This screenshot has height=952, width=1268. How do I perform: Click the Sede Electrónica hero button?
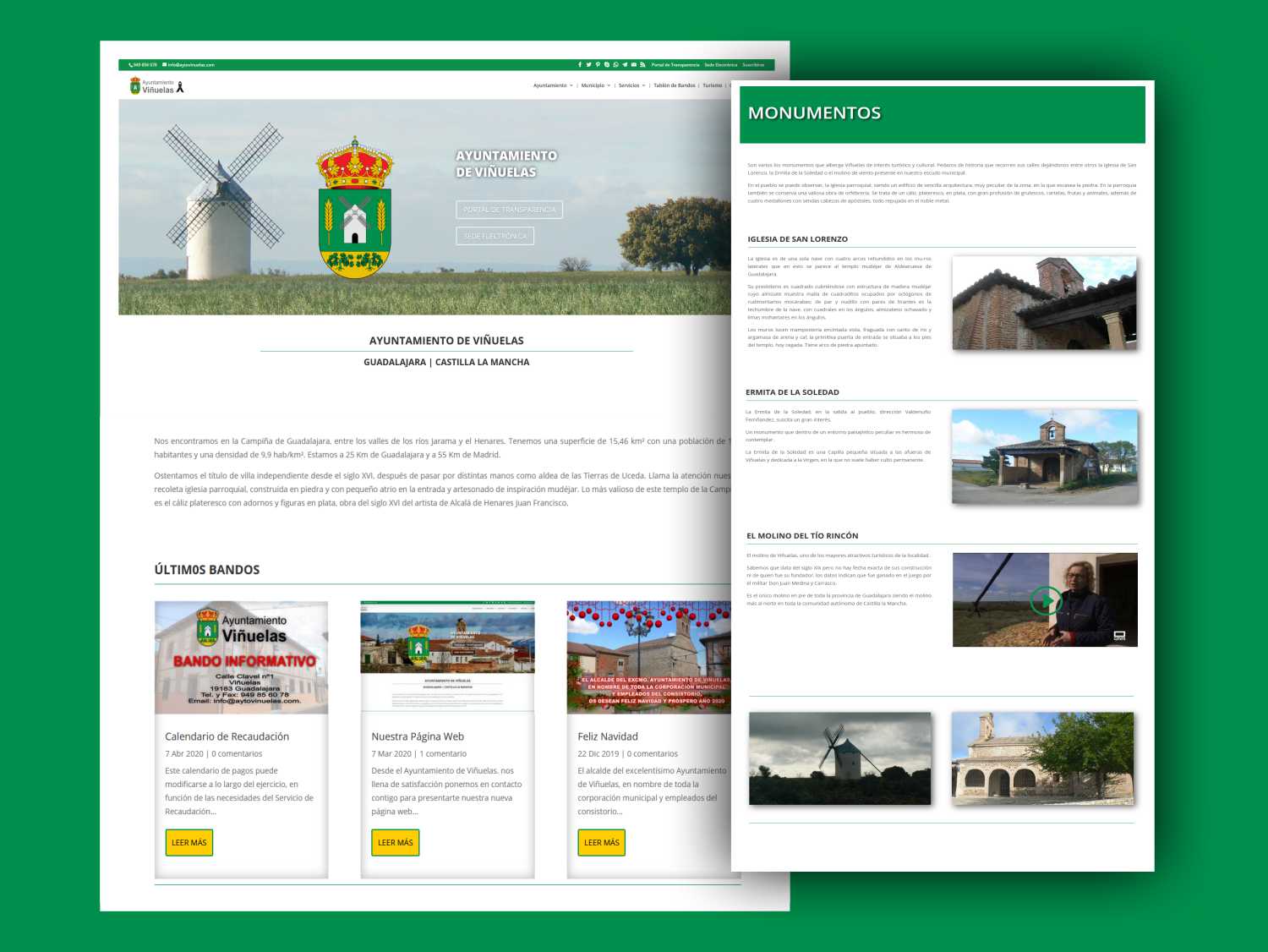[x=495, y=236]
